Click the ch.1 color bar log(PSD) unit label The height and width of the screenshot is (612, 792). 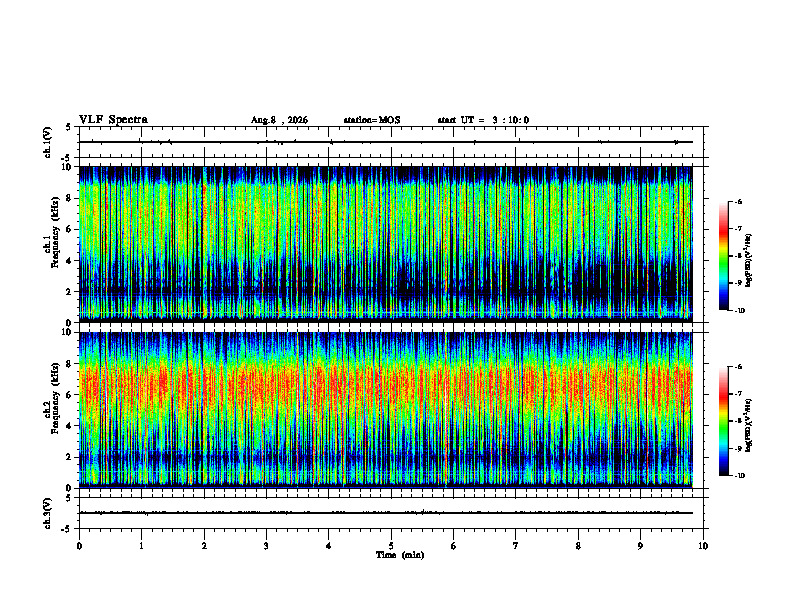[748, 261]
